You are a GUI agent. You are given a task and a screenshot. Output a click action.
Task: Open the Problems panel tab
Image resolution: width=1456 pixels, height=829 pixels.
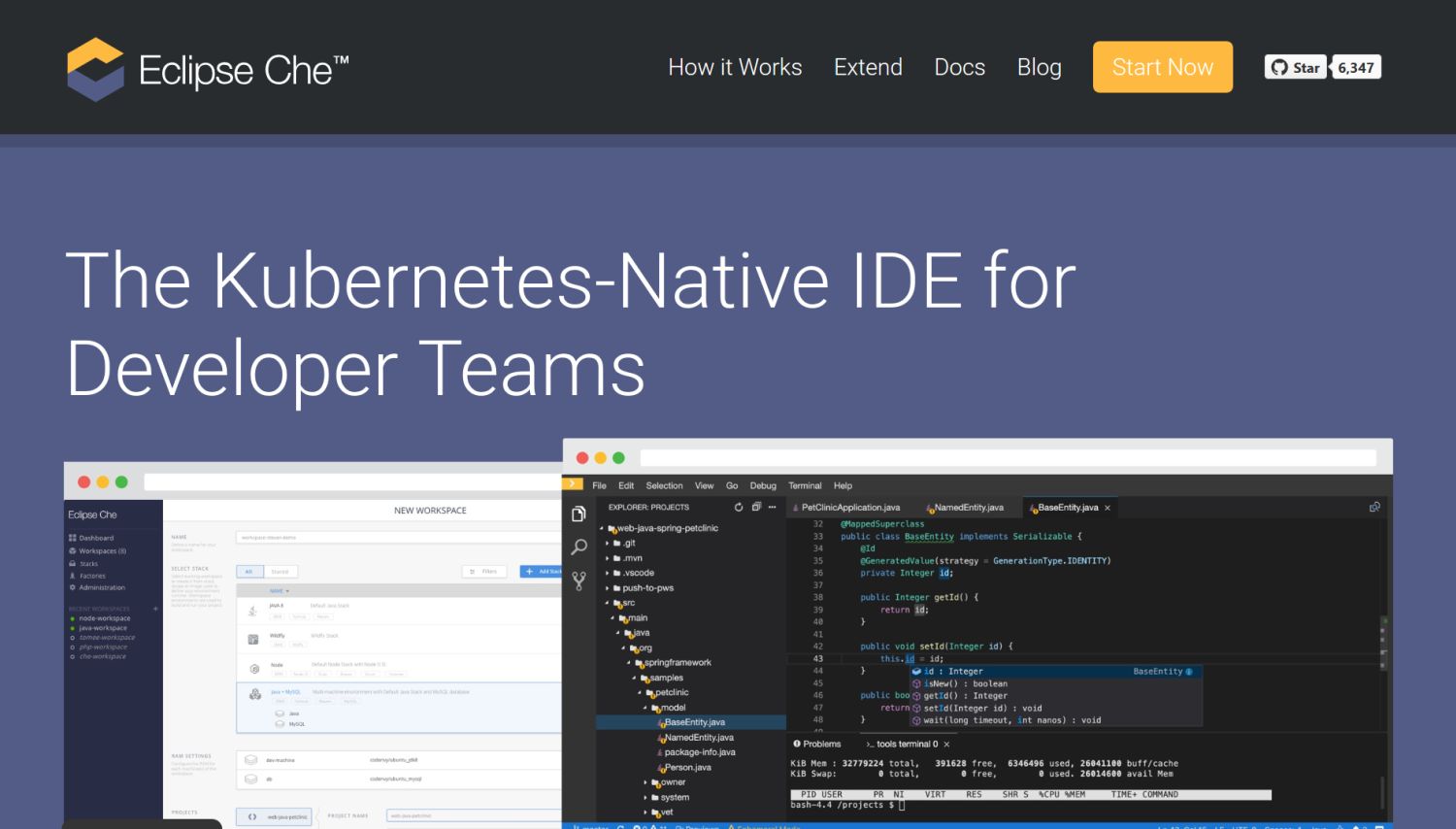pyautogui.click(x=820, y=744)
